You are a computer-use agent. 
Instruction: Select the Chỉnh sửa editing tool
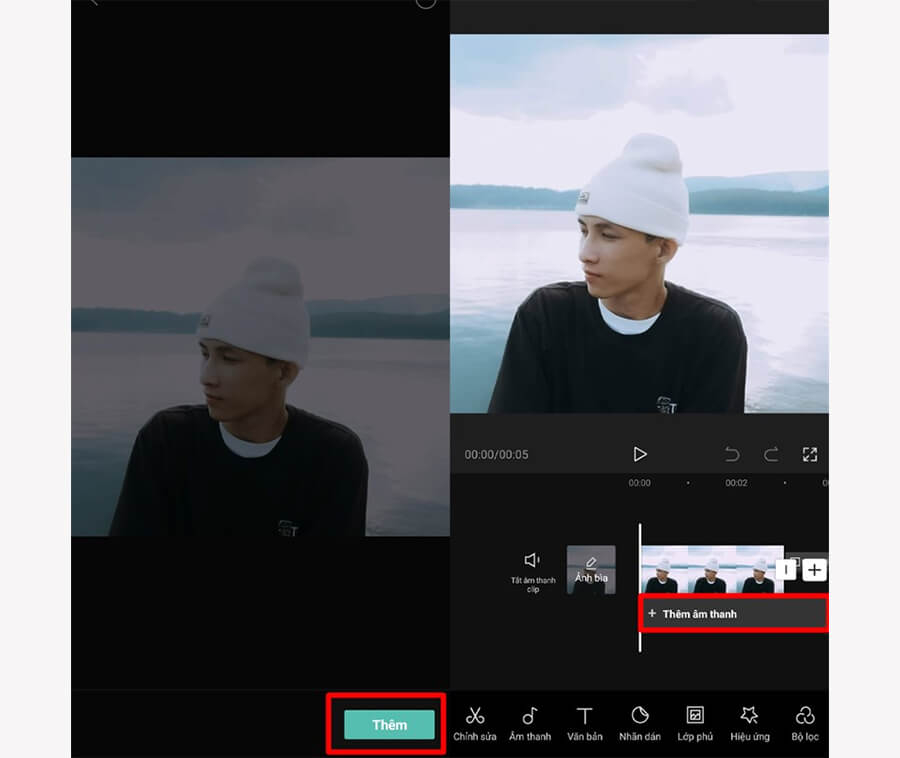475,722
